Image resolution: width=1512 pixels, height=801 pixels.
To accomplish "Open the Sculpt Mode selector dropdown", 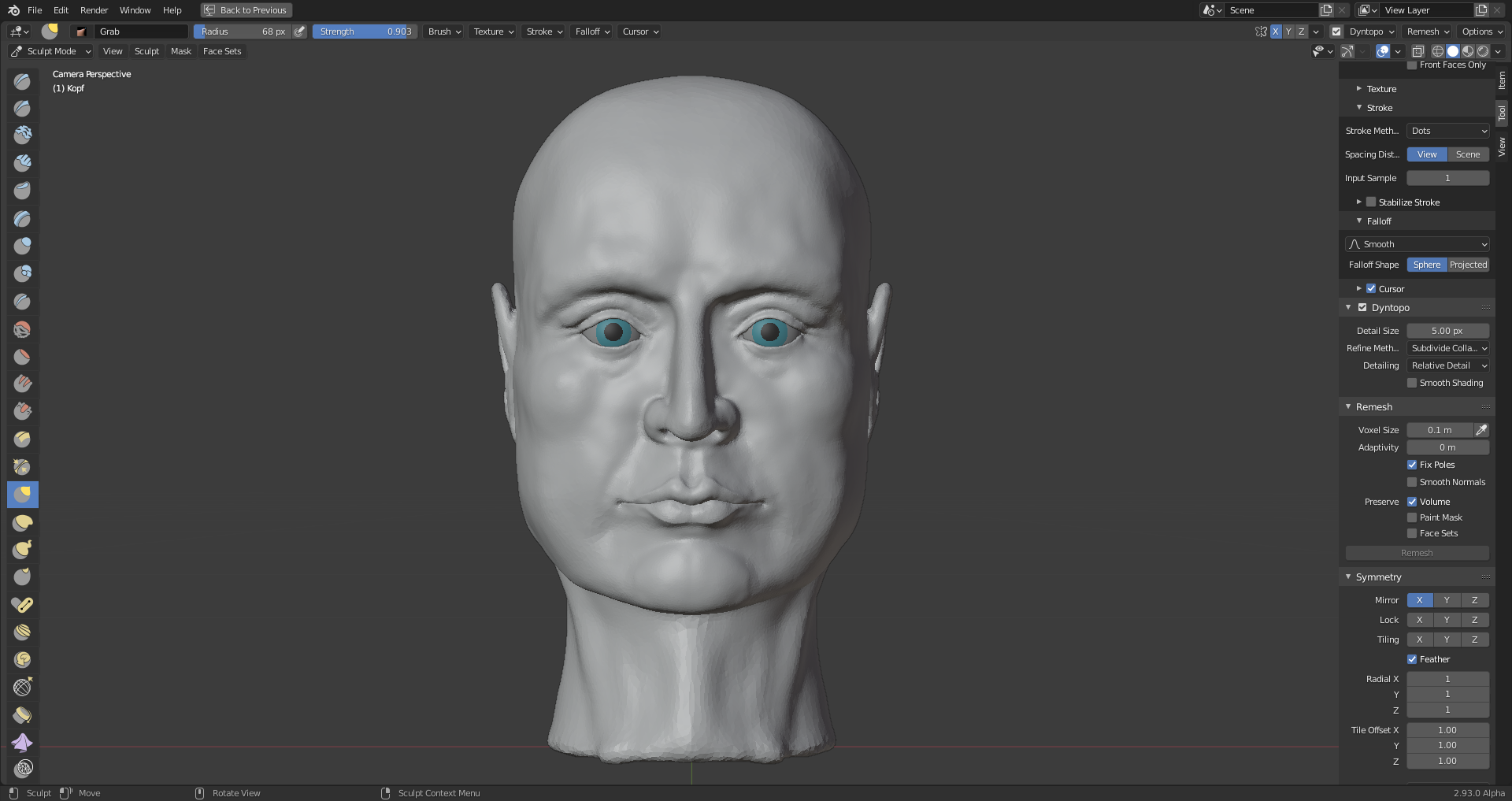I will click(51, 51).
